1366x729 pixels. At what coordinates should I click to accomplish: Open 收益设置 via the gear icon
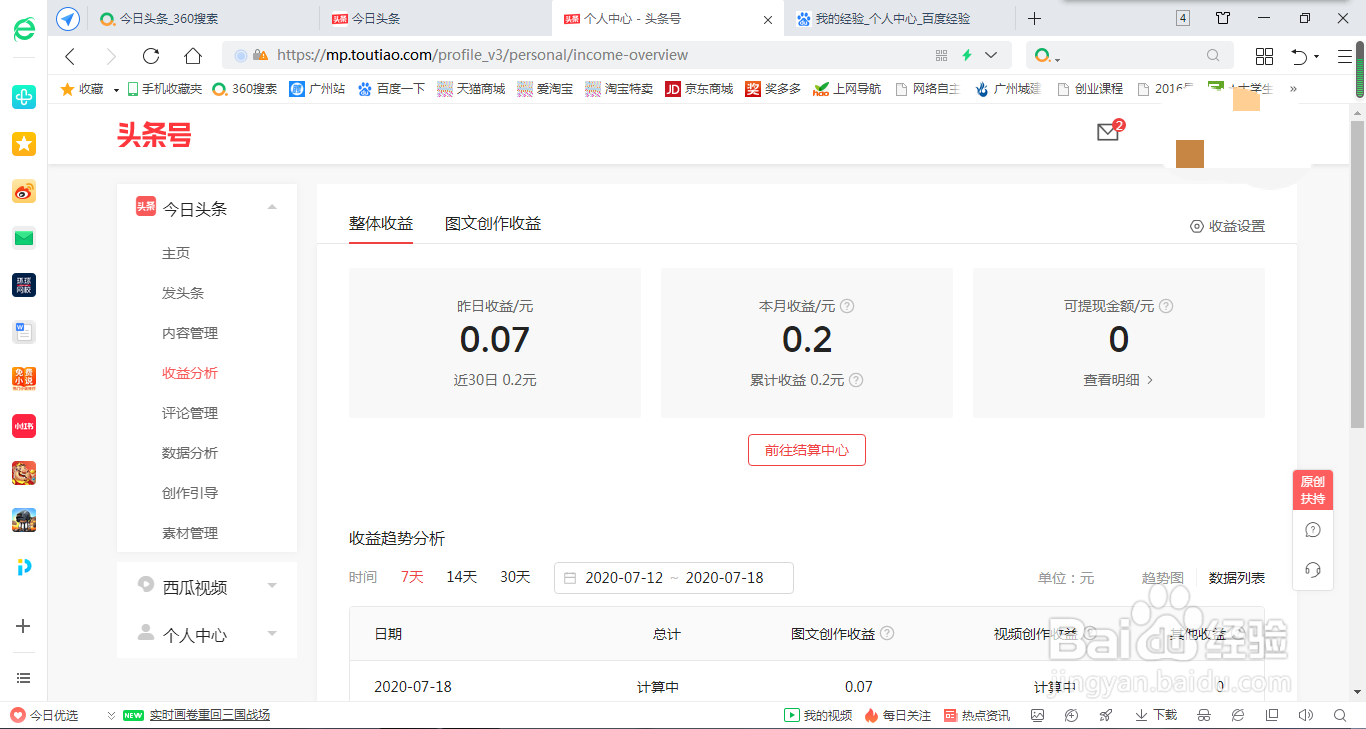tap(1227, 226)
